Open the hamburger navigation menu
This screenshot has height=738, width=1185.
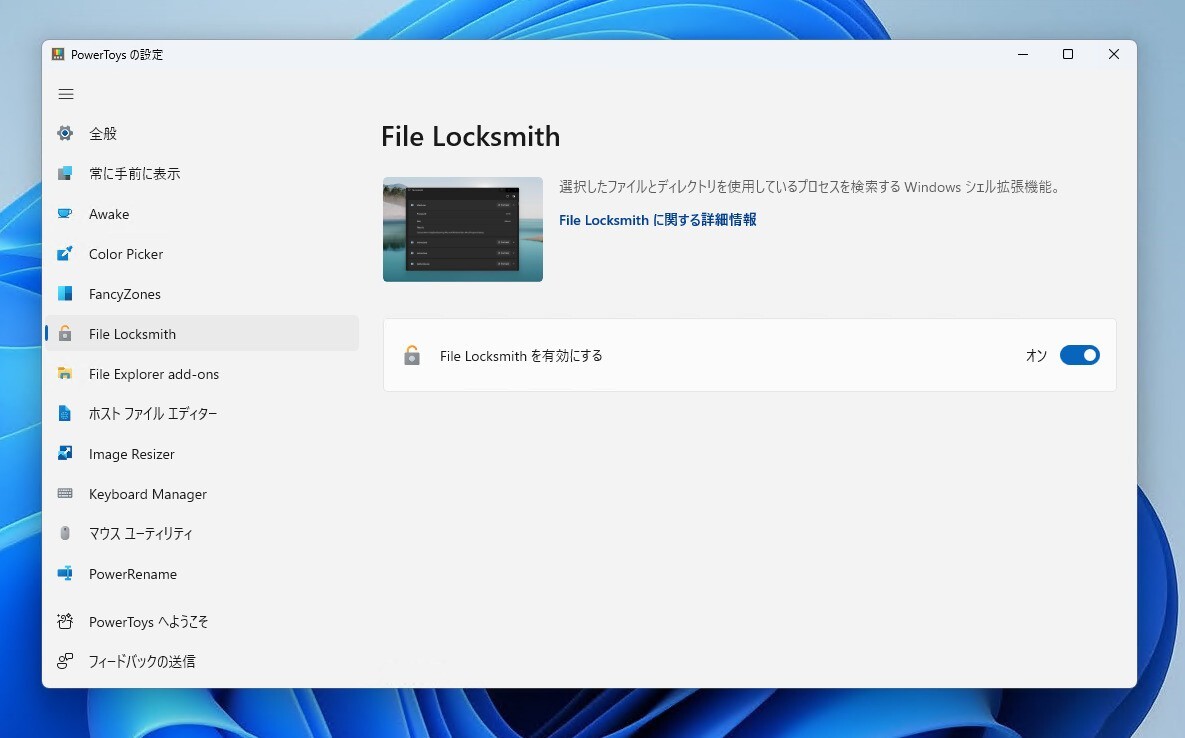[66, 93]
